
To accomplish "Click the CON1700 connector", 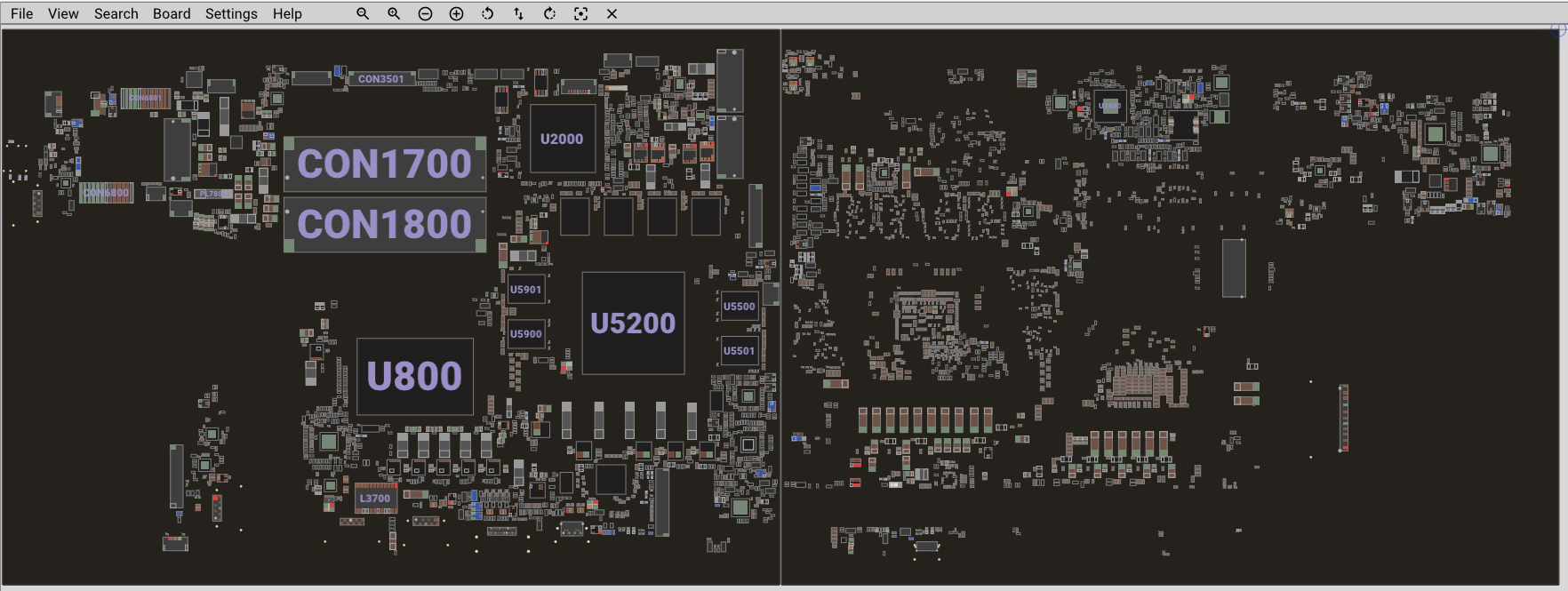I will [385, 164].
